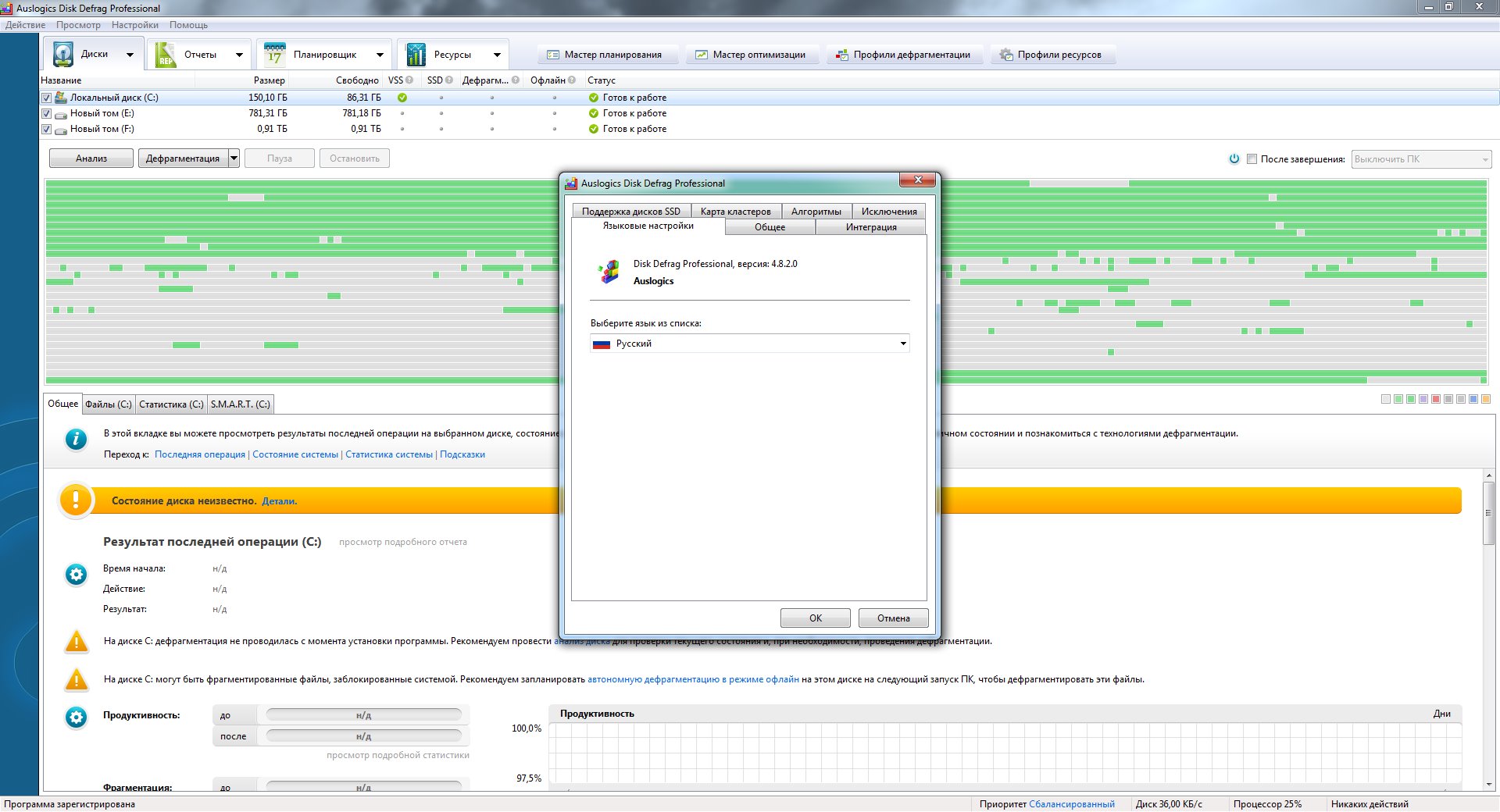Open the Настройки menu
The image size is (1500, 812).
click(135, 25)
